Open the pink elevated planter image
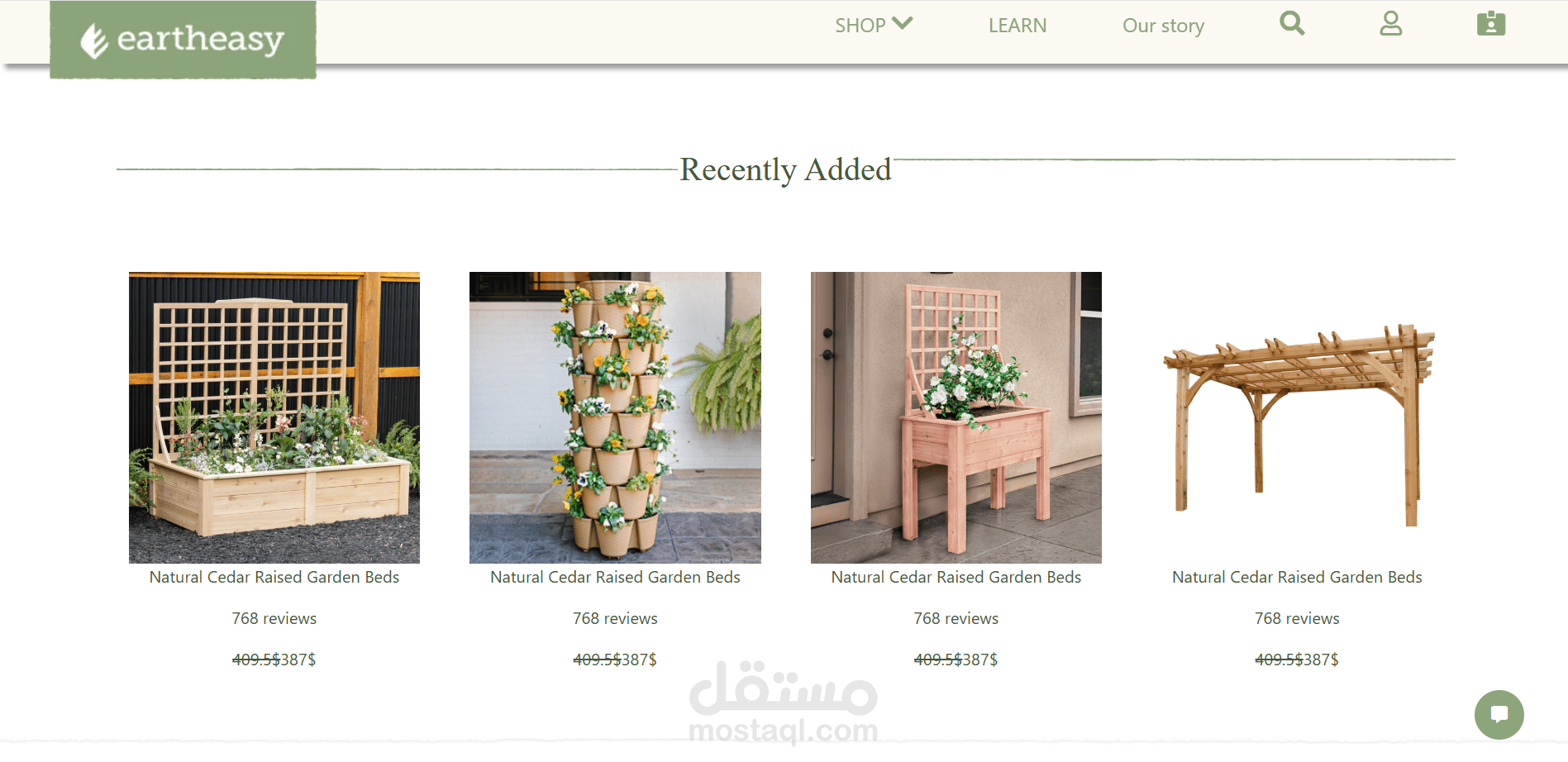The width and height of the screenshot is (1568, 762). [956, 417]
